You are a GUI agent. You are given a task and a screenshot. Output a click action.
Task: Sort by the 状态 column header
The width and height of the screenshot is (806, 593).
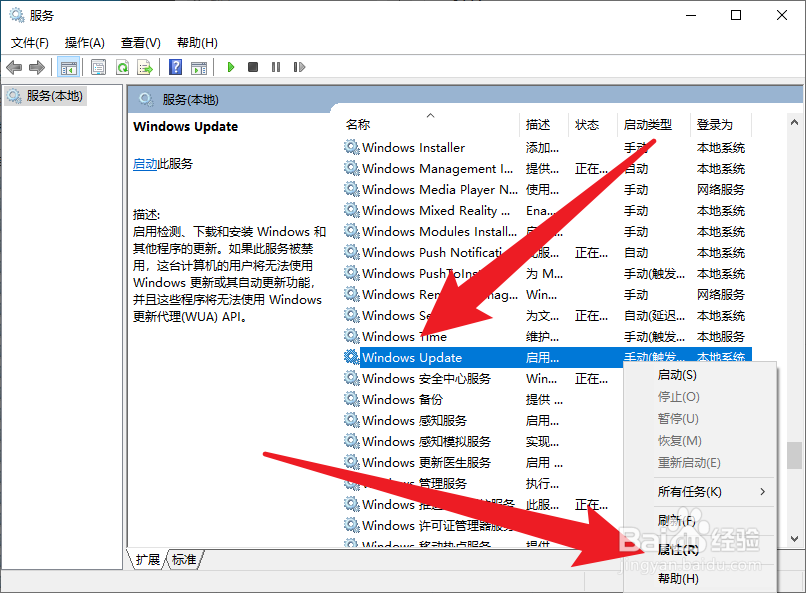click(x=593, y=124)
